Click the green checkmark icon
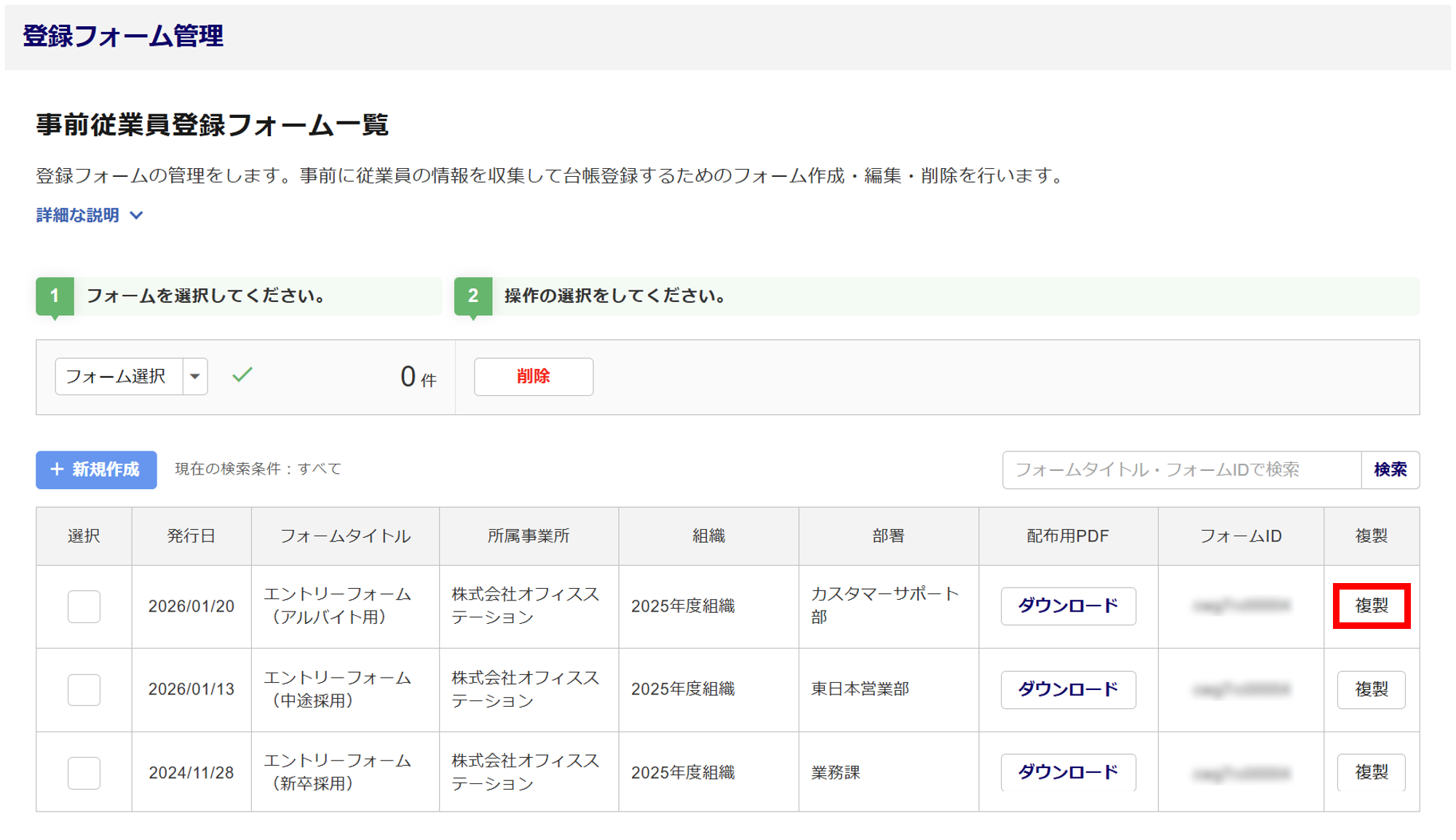 pos(242,375)
